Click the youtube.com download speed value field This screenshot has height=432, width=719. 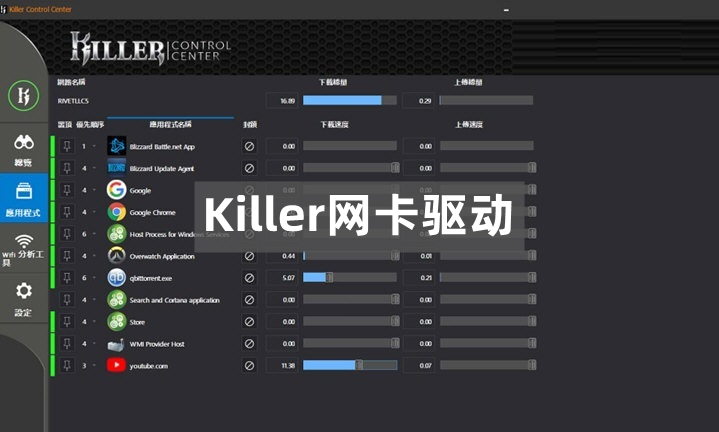pos(282,366)
